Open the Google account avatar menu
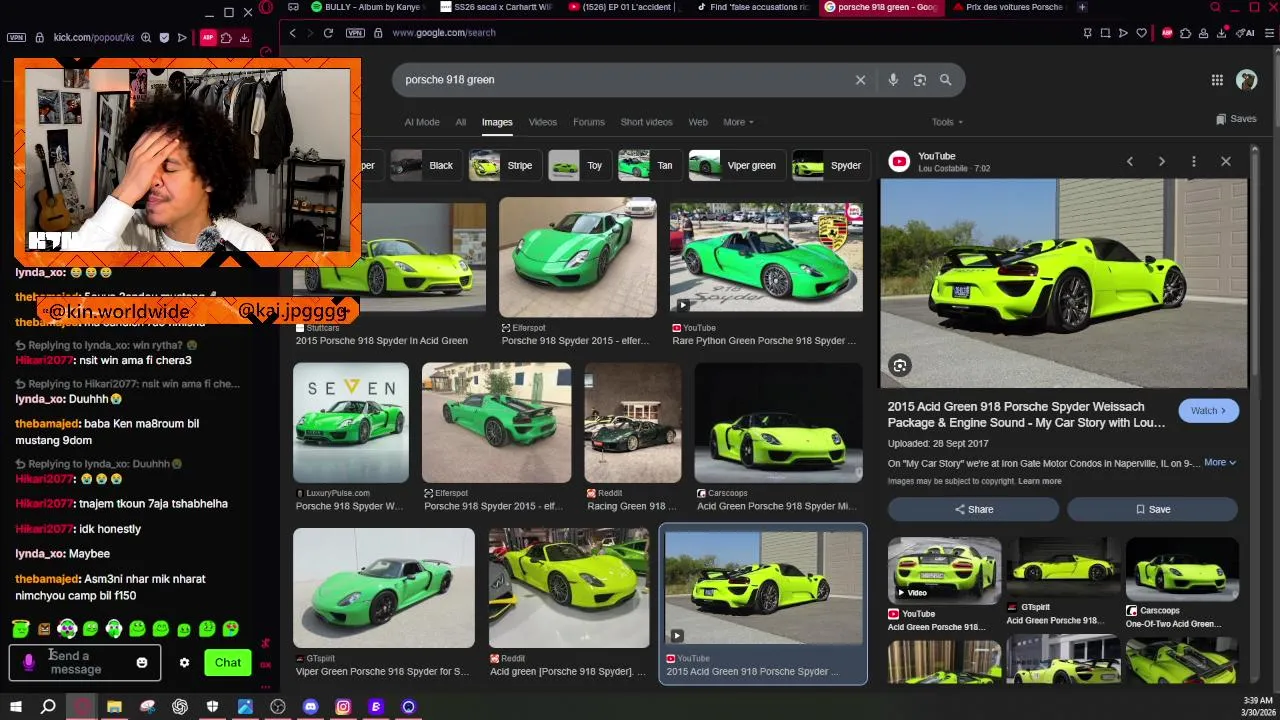This screenshot has height=720, width=1280. [x=1246, y=80]
